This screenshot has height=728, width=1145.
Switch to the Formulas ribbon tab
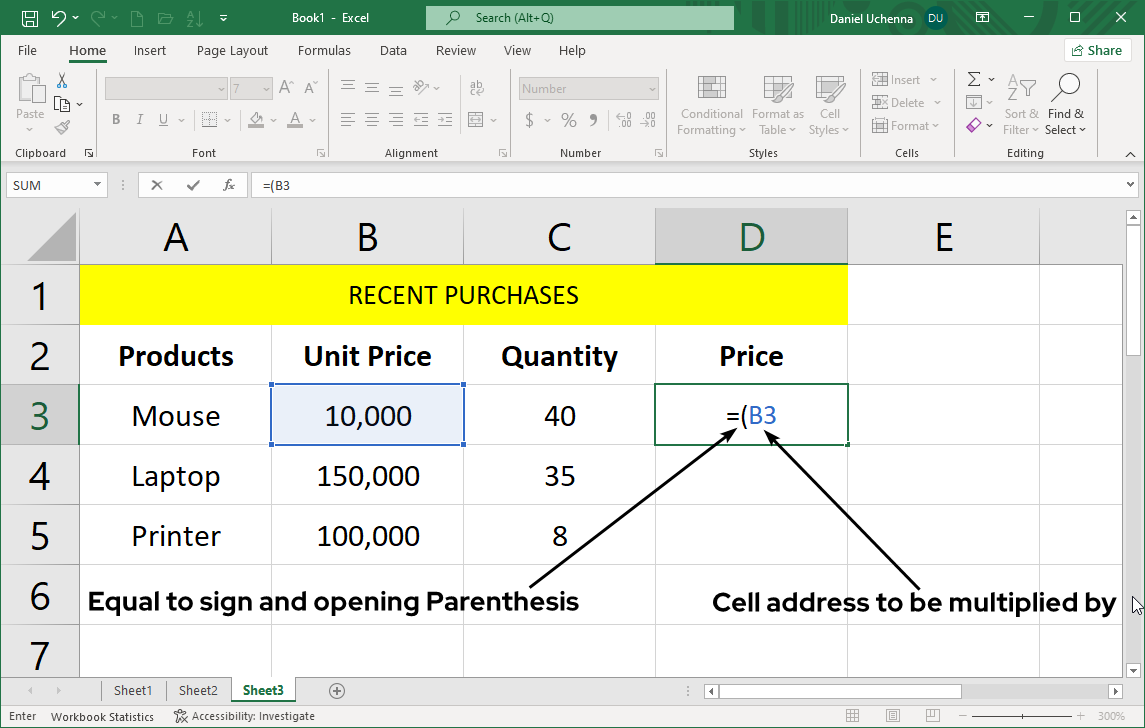[324, 50]
